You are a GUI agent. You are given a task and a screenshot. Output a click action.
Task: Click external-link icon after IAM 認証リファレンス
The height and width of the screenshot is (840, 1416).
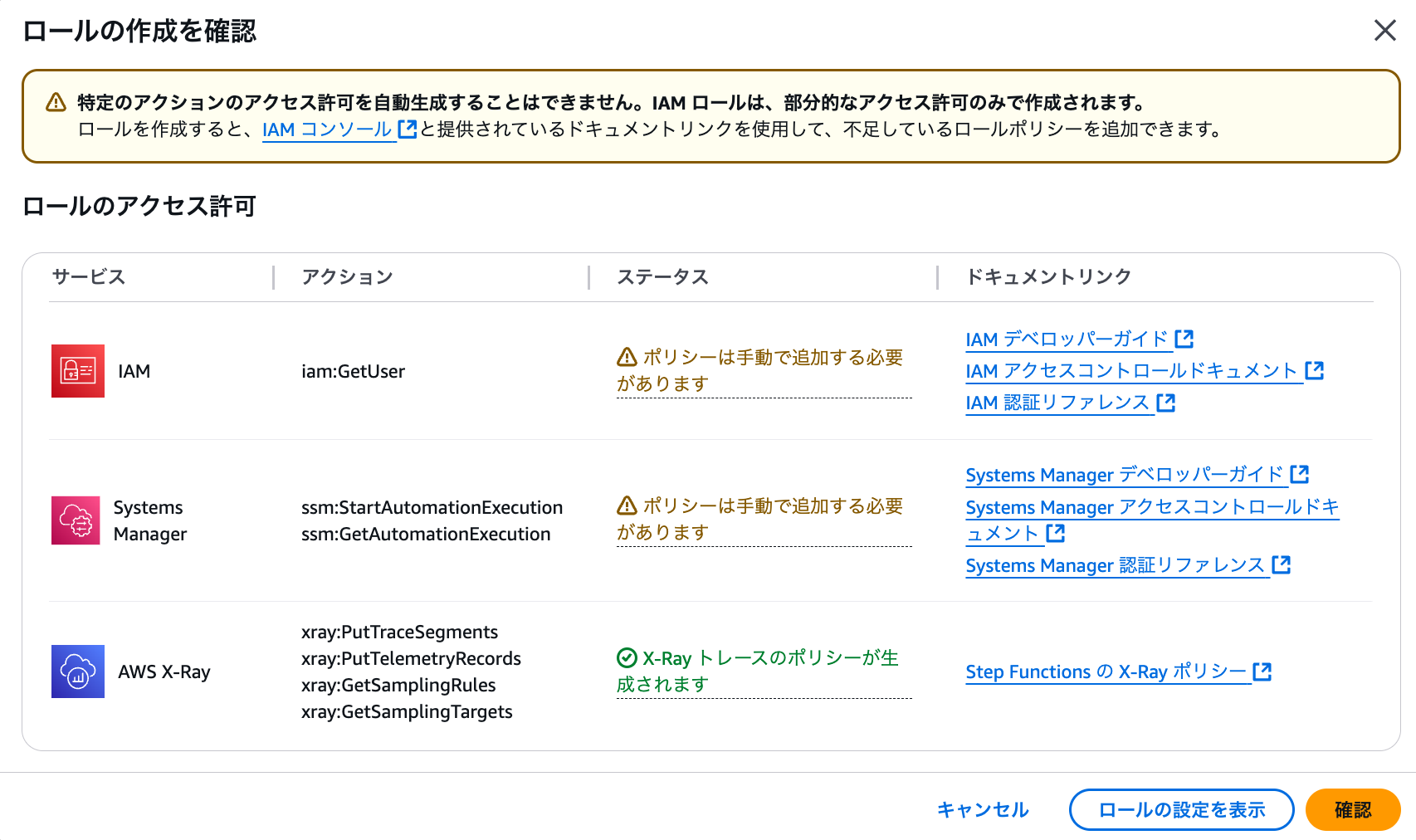point(1165,402)
